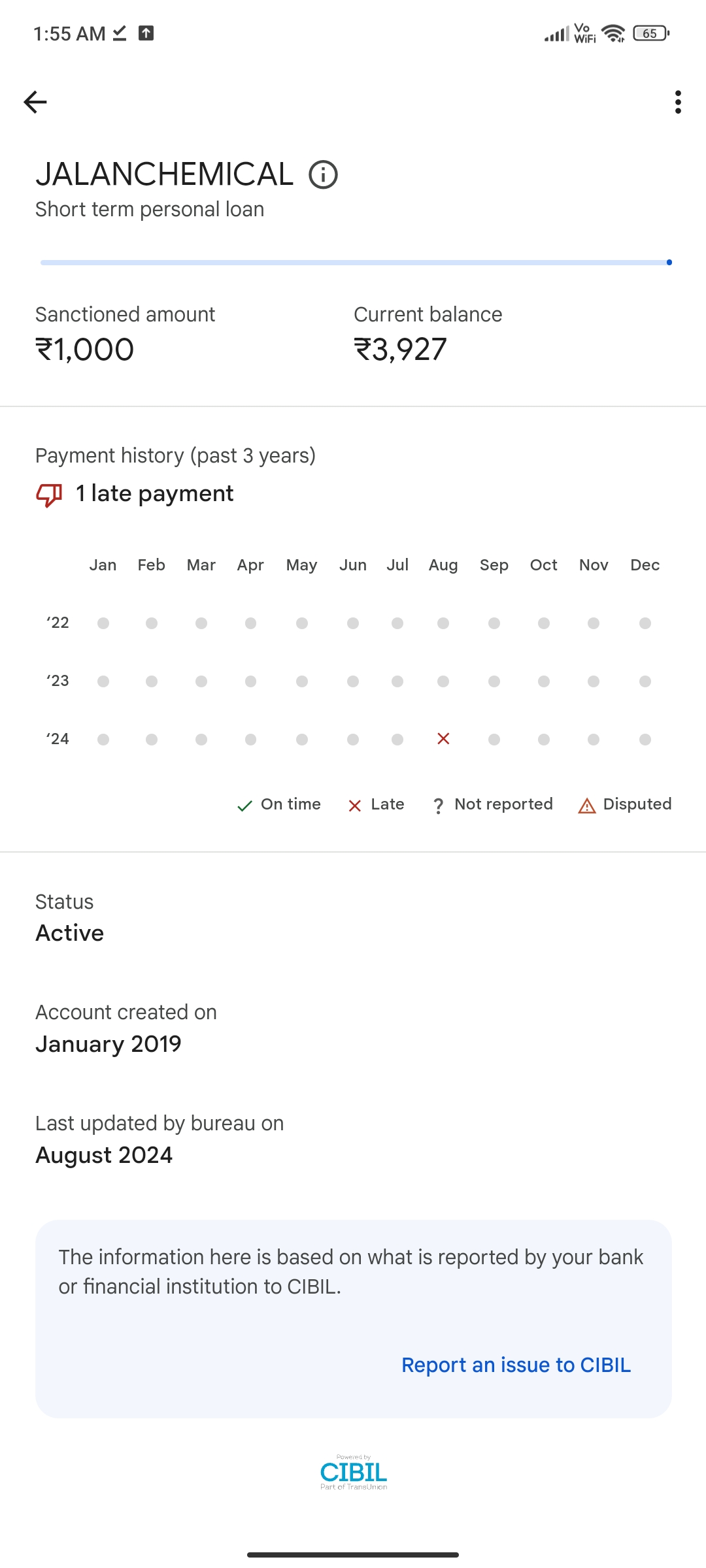
Task: Tap the Not reported question mark legend
Action: 439,806
